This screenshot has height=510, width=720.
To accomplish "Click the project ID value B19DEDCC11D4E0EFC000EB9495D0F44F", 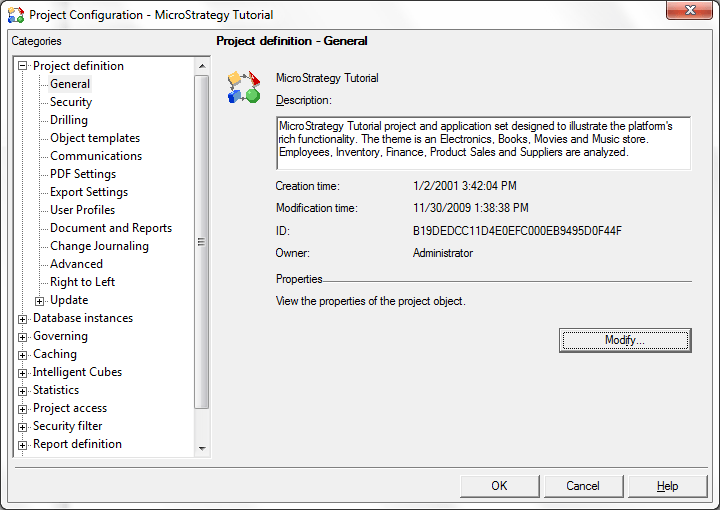I will [x=517, y=230].
